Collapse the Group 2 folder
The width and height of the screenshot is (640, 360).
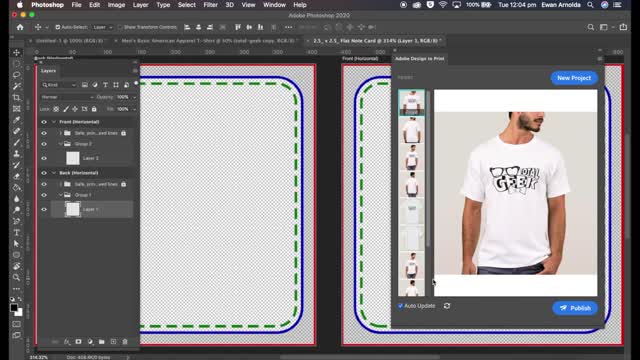60,144
